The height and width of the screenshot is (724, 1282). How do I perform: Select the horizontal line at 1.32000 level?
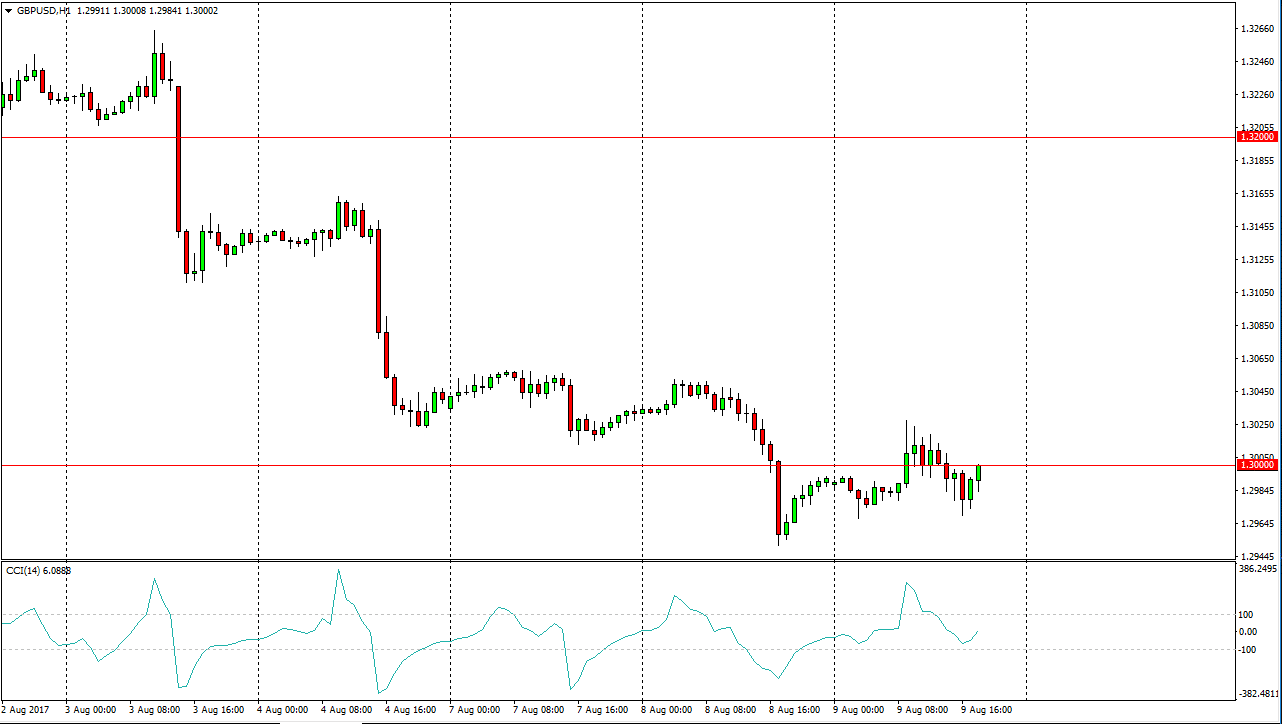[600, 137]
